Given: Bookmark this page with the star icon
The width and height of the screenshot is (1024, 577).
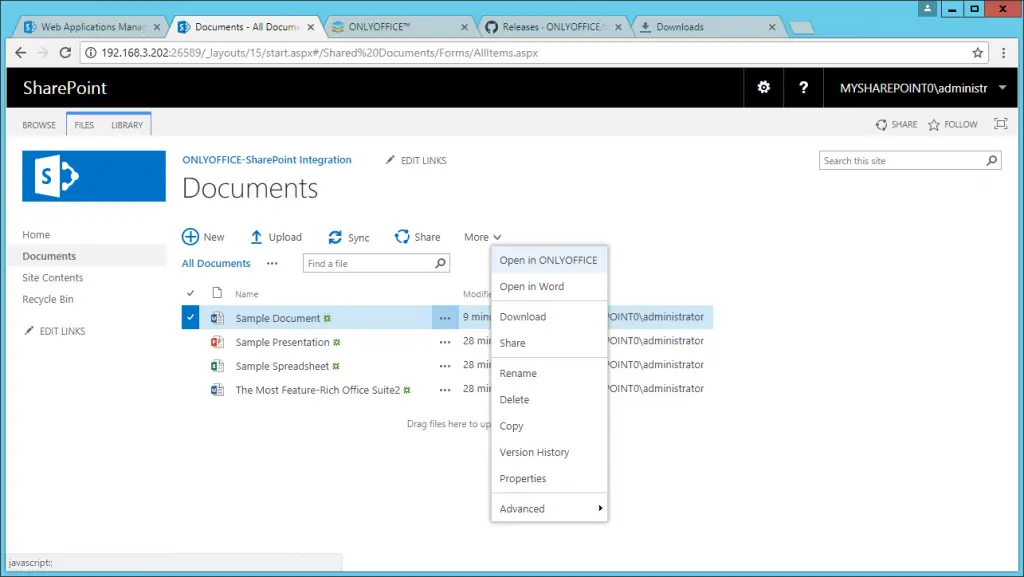Looking at the screenshot, I should tap(977, 53).
